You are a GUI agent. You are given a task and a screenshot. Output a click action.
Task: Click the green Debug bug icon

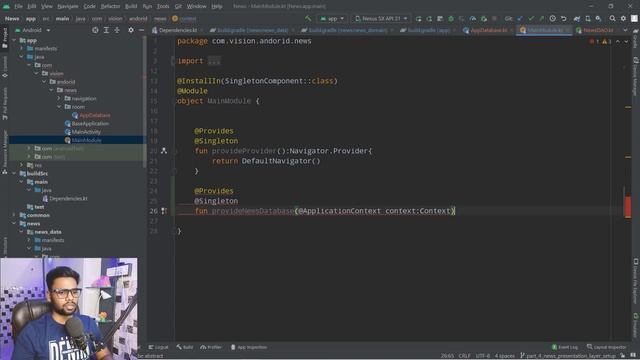(451, 18)
